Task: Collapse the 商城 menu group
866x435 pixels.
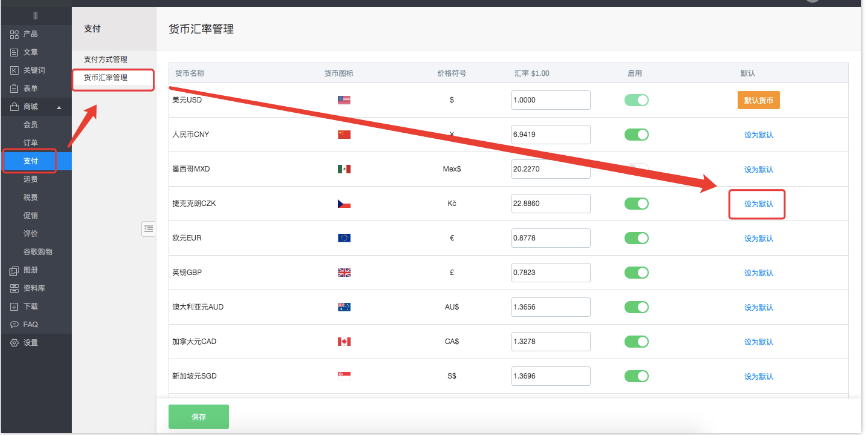Action: click(x=58, y=107)
